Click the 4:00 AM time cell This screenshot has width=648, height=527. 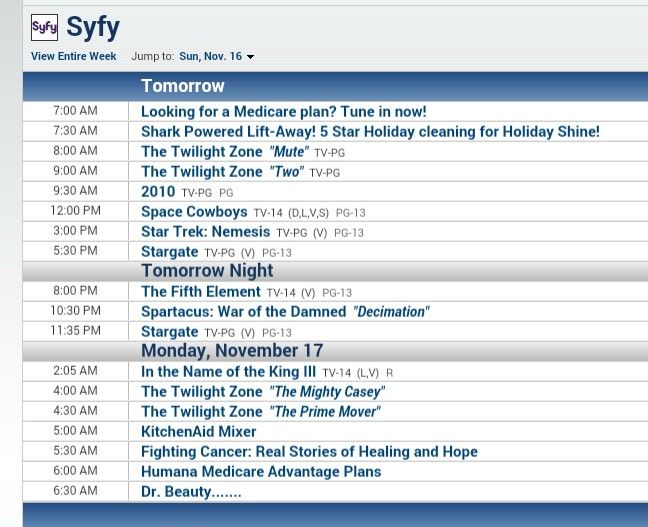point(75,391)
